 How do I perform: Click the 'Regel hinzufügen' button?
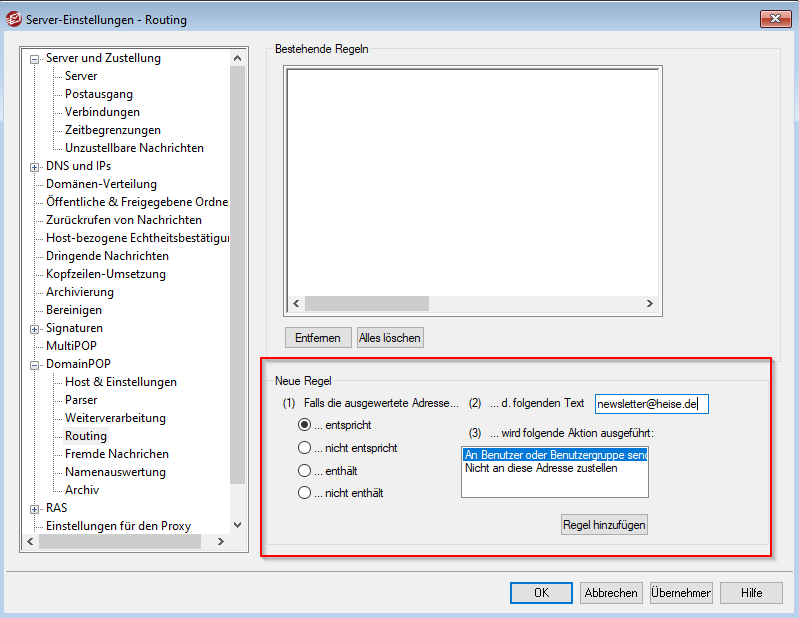(x=604, y=524)
